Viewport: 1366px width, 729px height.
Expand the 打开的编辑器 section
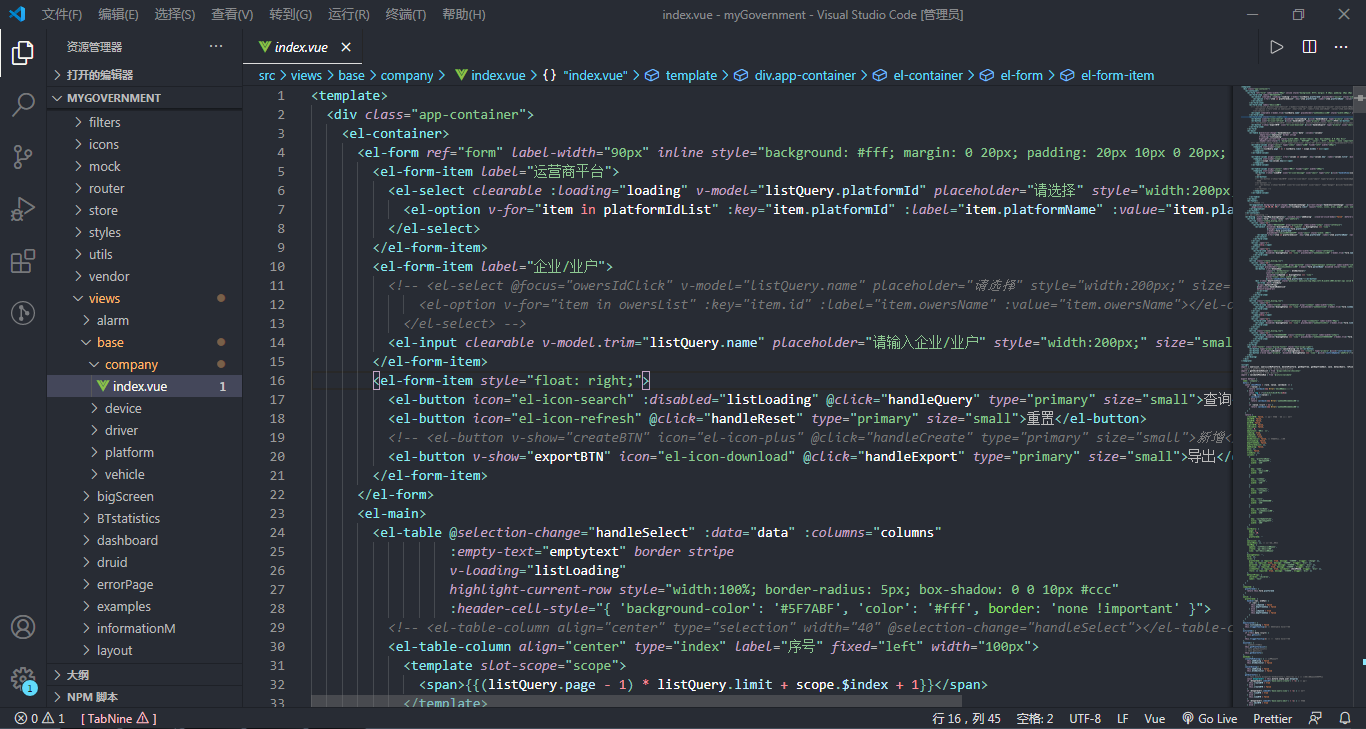[144, 75]
